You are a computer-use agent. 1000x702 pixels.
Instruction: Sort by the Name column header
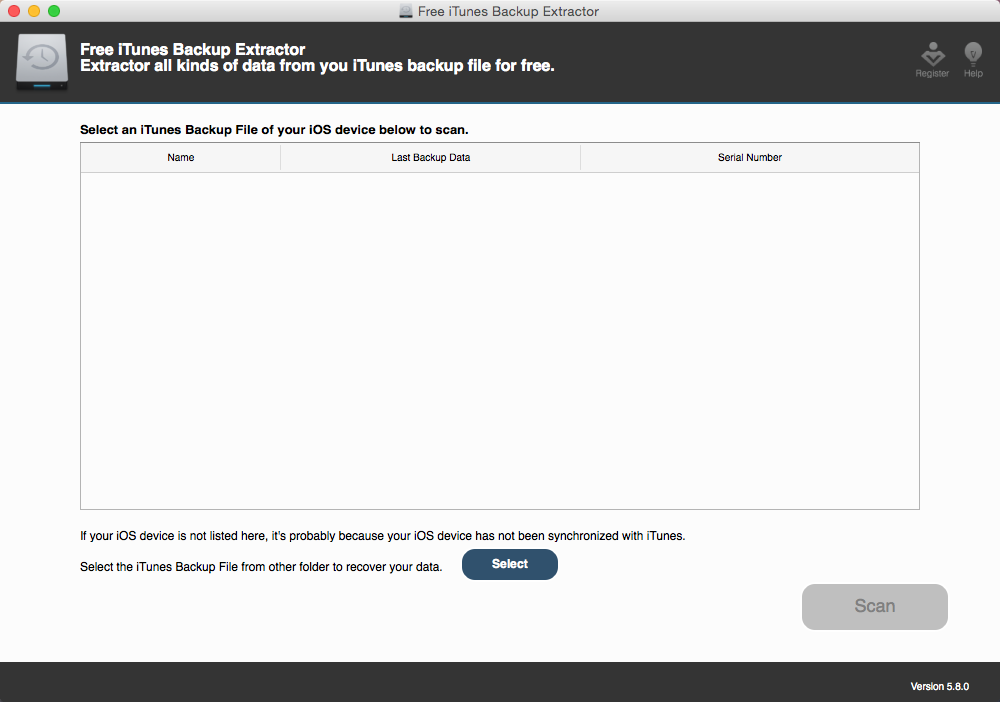(x=181, y=158)
